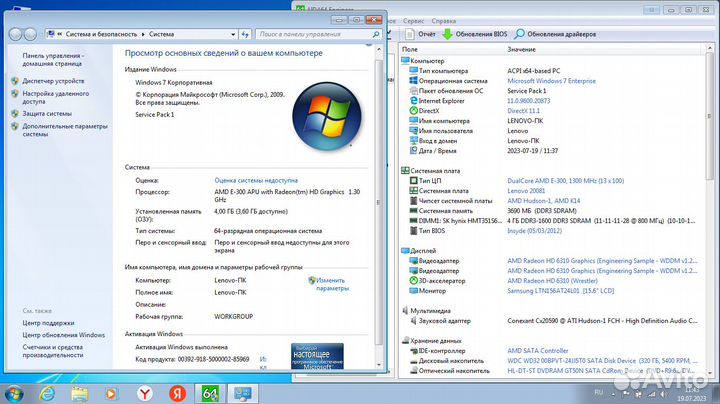The width and height of the screenshot is (720, 404).
Task: Open the Сервис menu in AIDA64
Action: click(413, 21)
